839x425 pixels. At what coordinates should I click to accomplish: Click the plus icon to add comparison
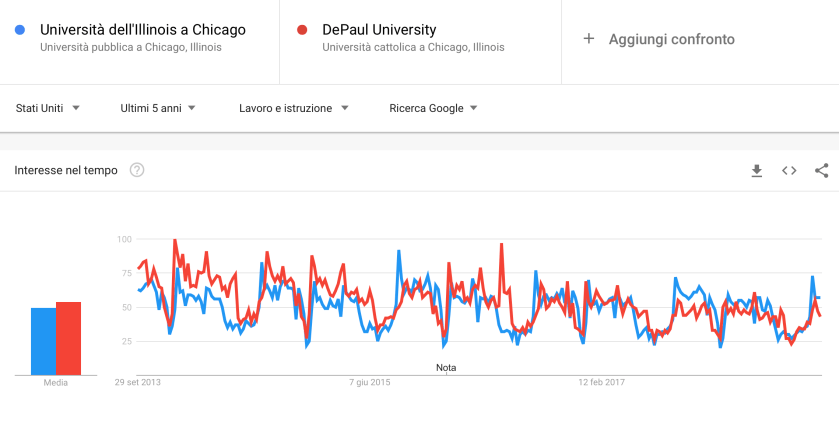pyautogui.click(x=589, y=39)
